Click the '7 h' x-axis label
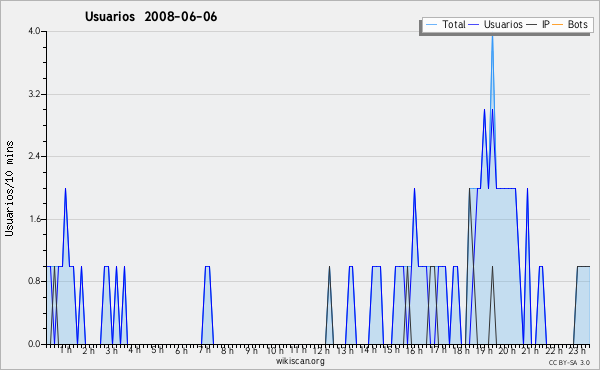The image size is (600, 370). [205, 350]
